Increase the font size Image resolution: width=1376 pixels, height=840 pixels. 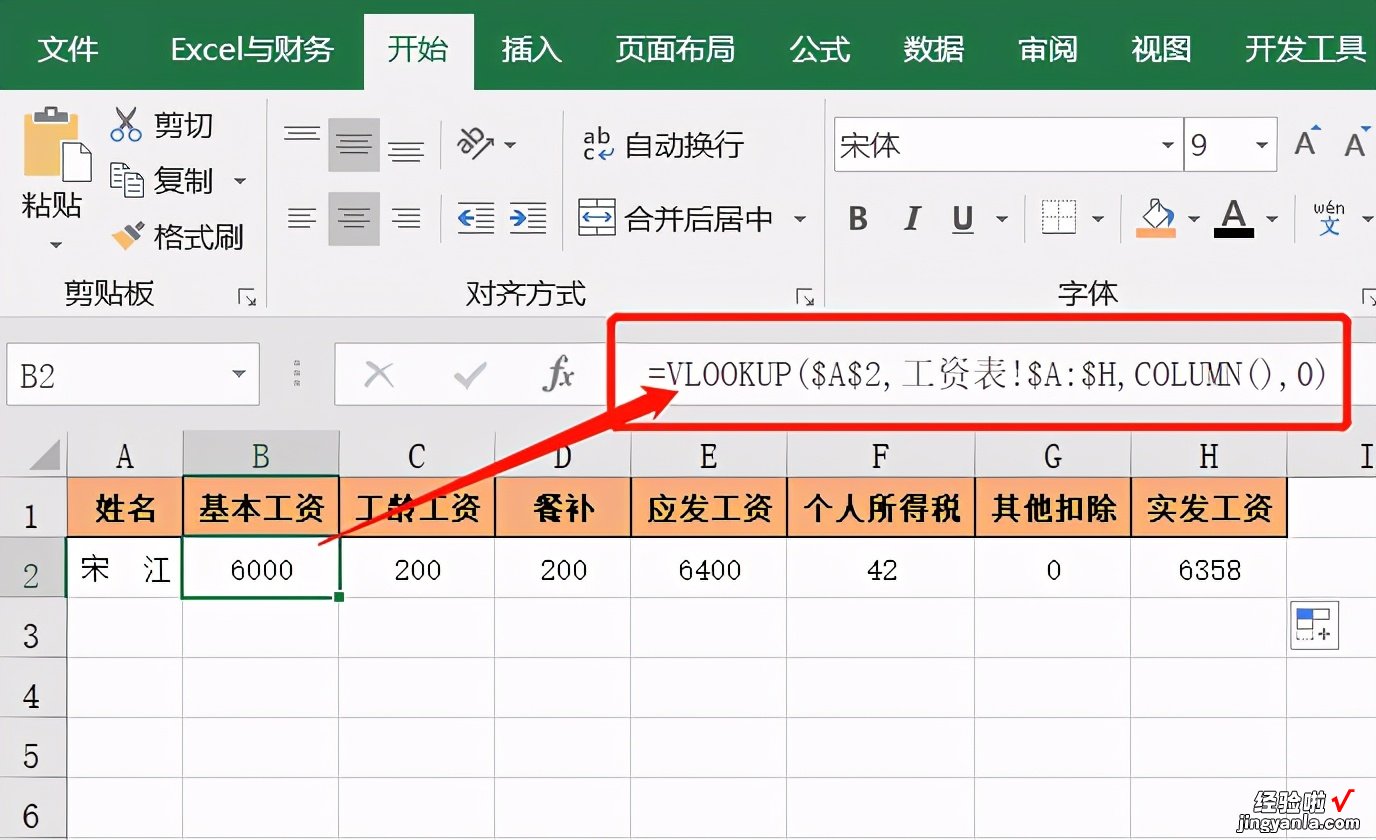tap(1307, 143)
